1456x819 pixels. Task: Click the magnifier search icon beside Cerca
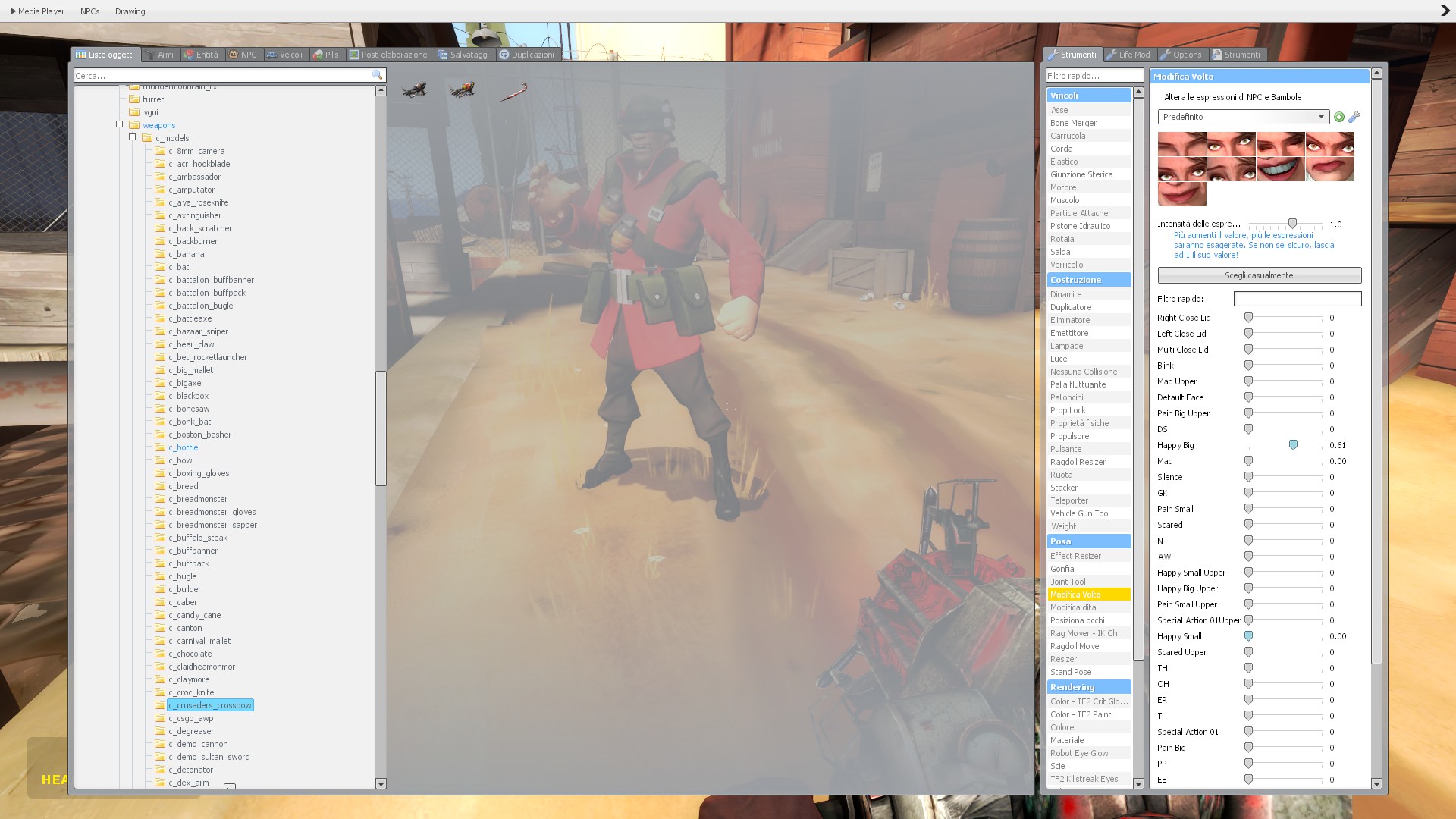(377, 75)
